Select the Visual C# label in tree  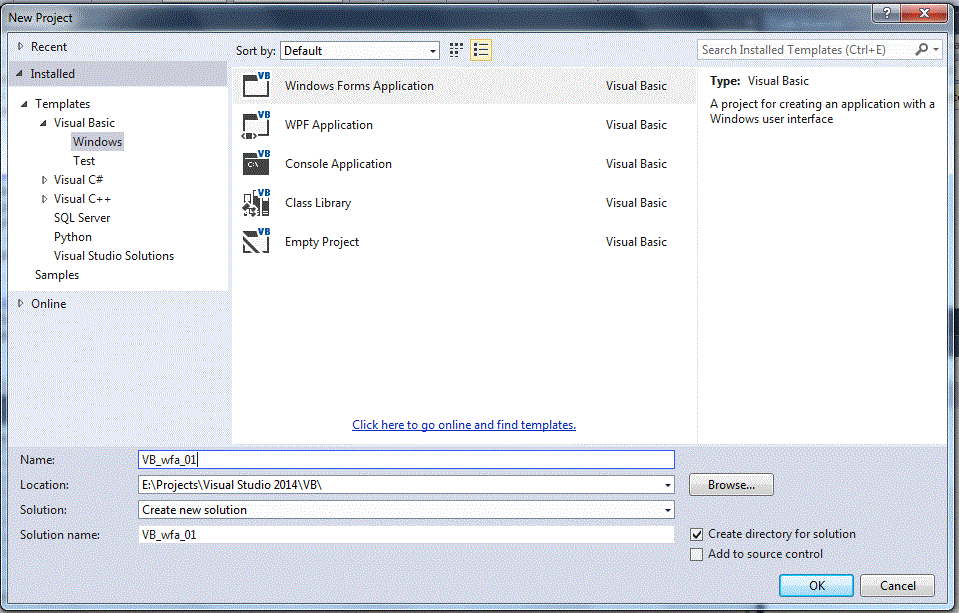(78, 180)
